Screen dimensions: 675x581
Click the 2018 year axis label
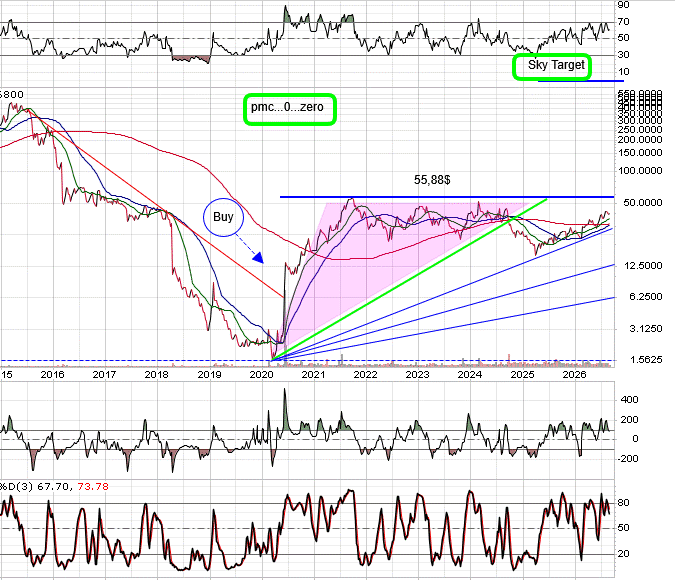(156, 374)
